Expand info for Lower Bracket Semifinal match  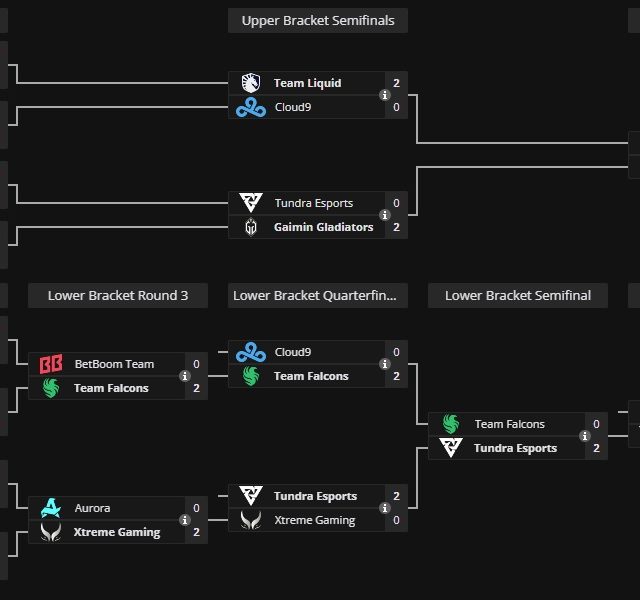[x=585, y=436]
